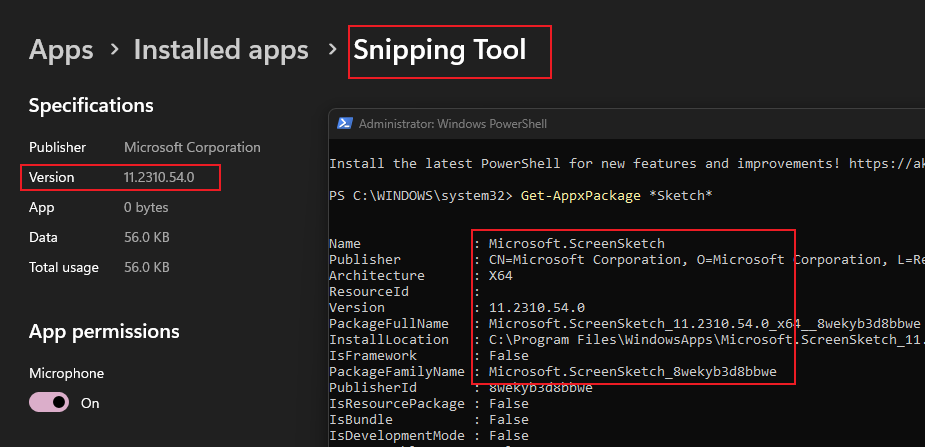
Task: Select the Snipping Tool page title
Action: [439, 50]
